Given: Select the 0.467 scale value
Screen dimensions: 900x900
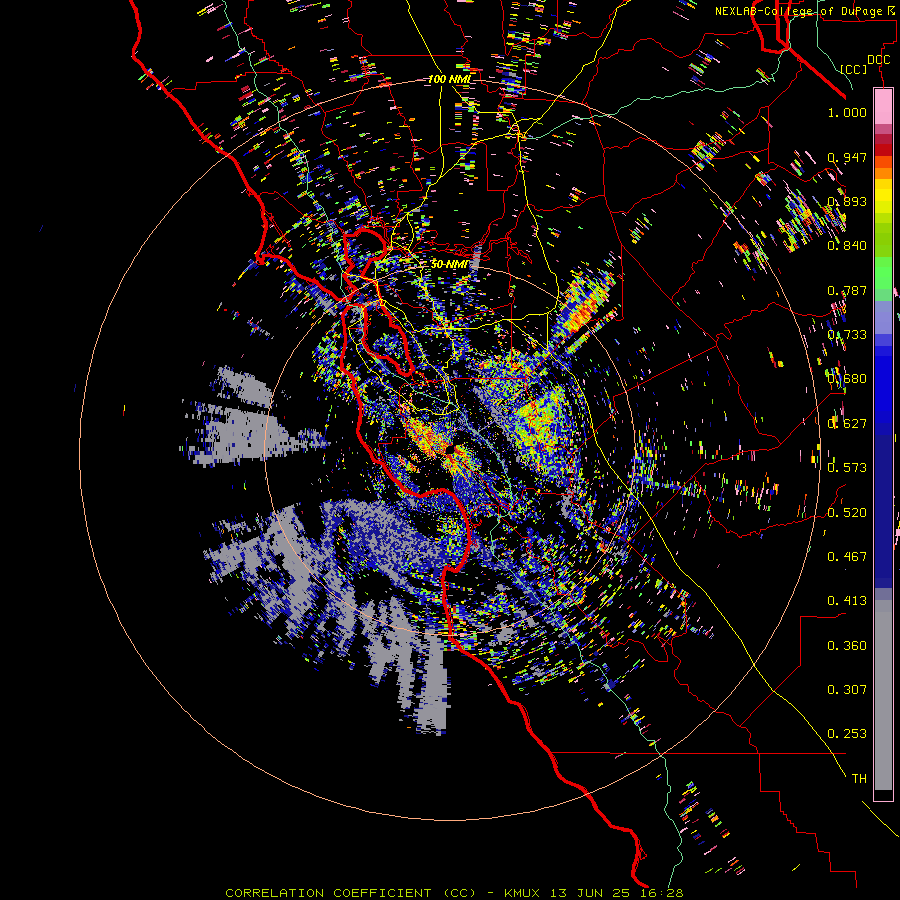Looking at the screenshot, I should [847, 556].
